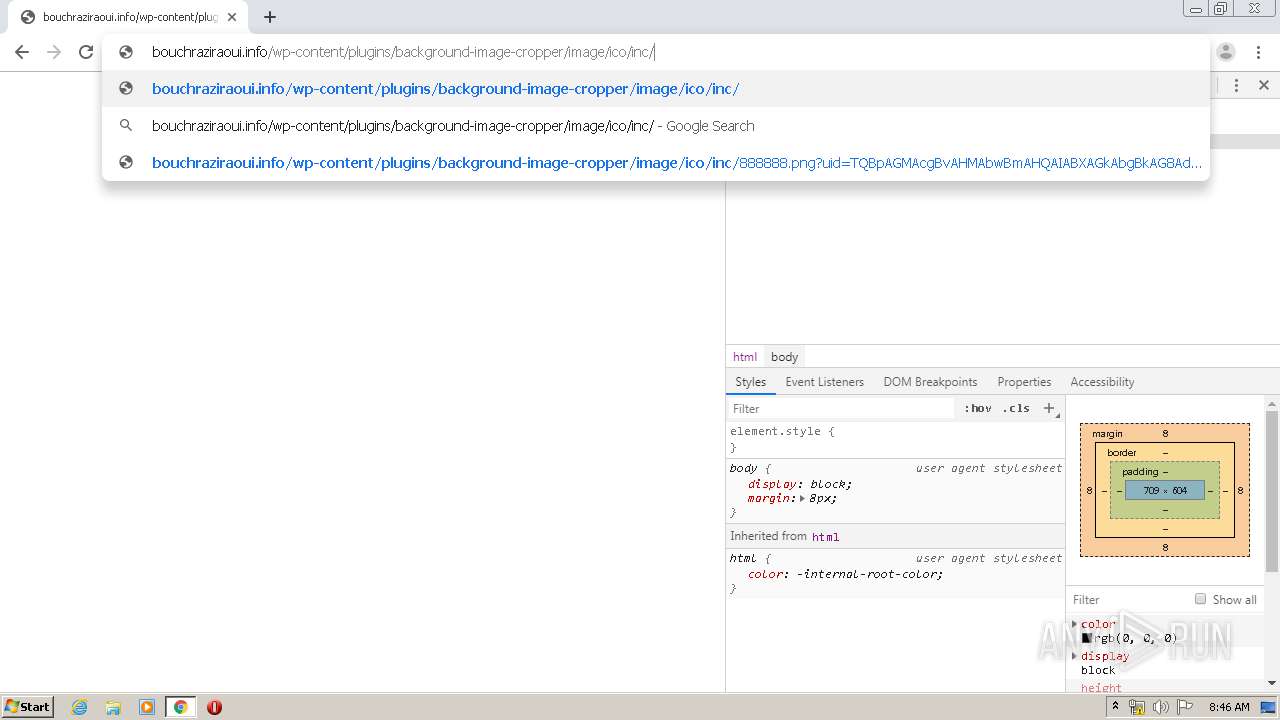Switch to the Styles tab

coord(750,382)
